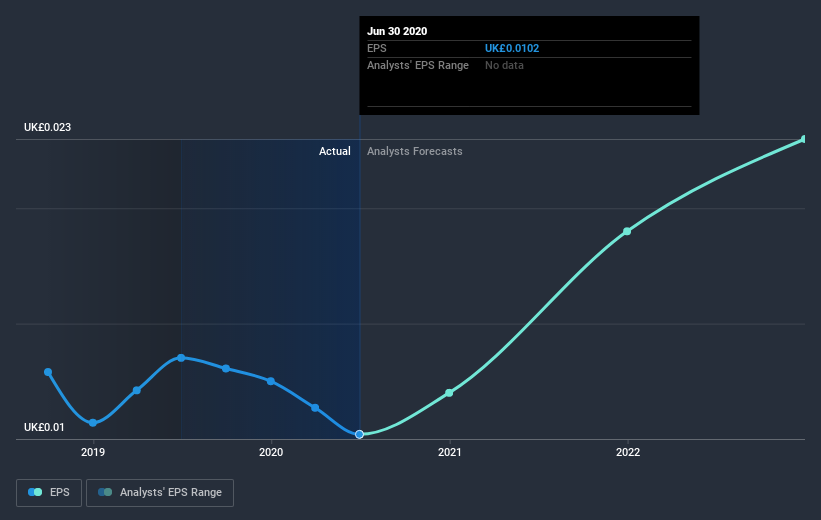Click the 2019 x-axis label
This screenshot has width=821, height=520.
pyautogui.click(x=93, y=452)
